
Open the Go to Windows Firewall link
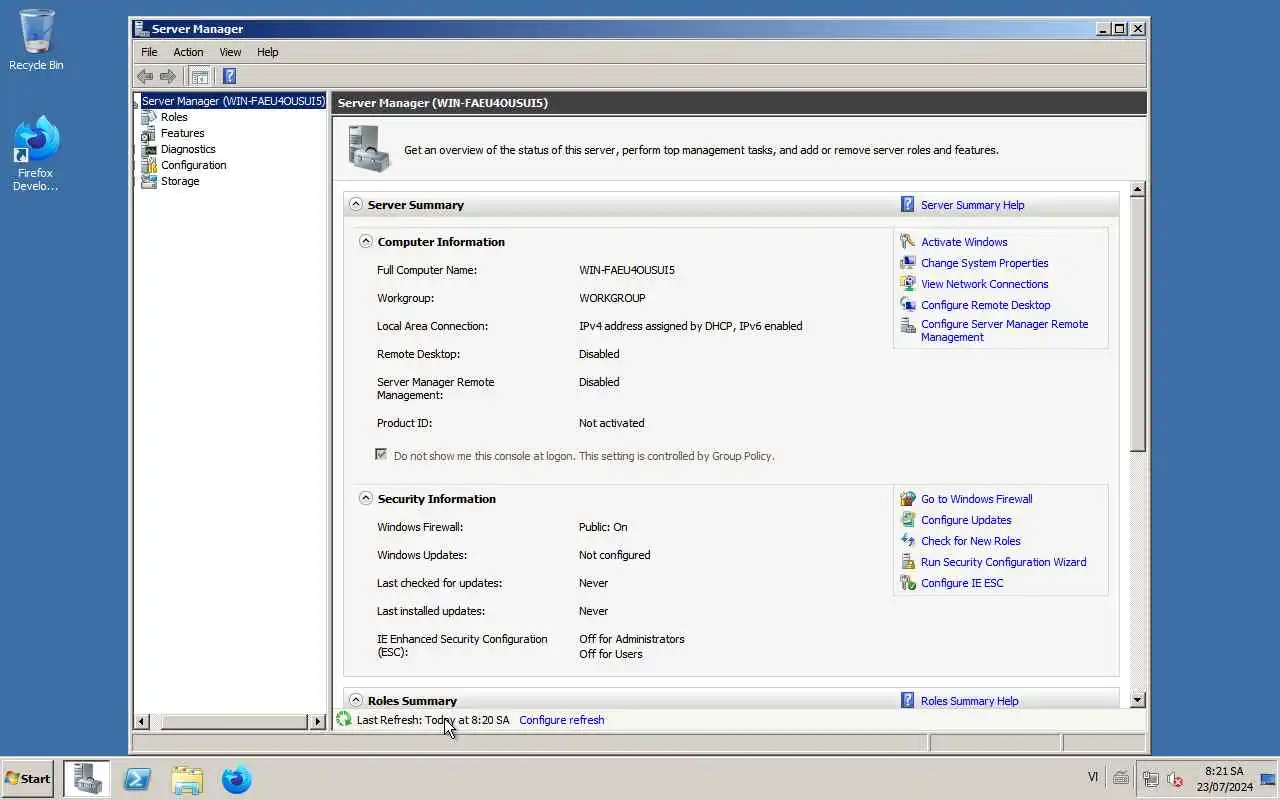tap(977, 499)
